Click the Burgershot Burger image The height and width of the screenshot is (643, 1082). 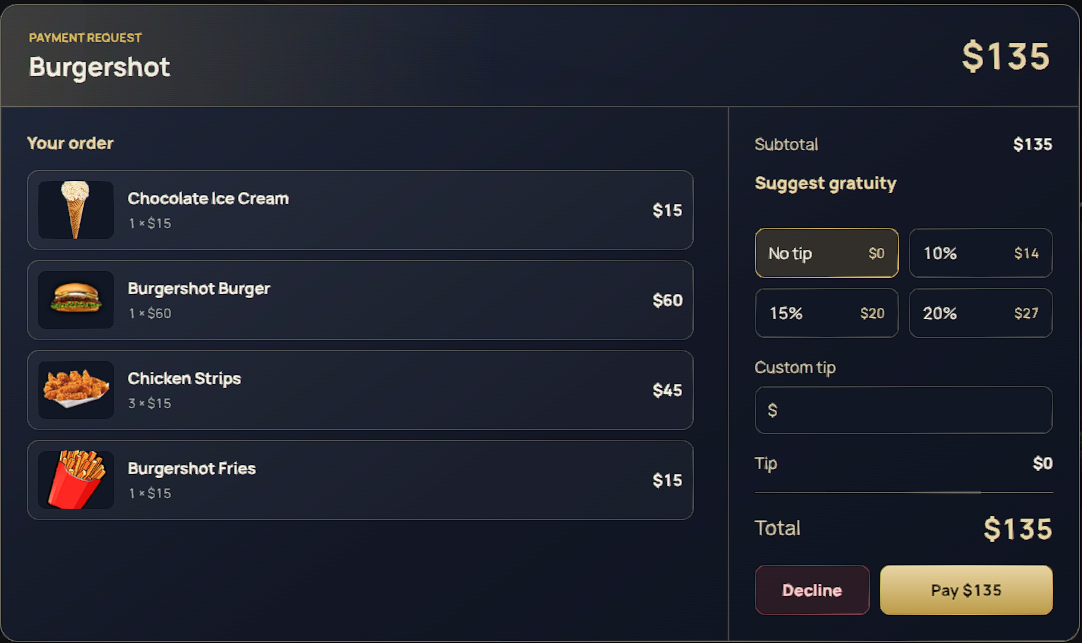(76, 299)
